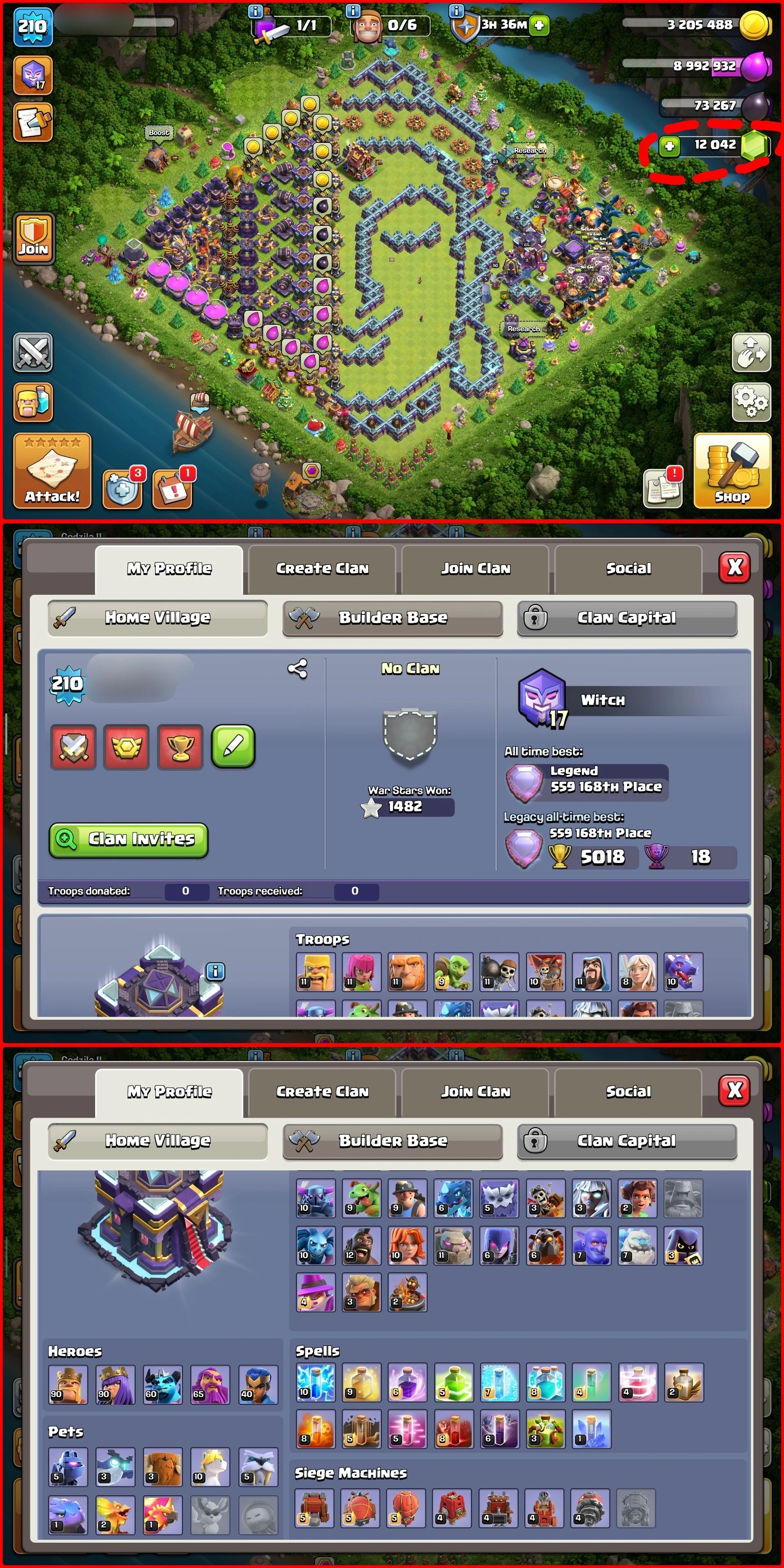Tap green pencil edit name icon

[x=233, y=746]
